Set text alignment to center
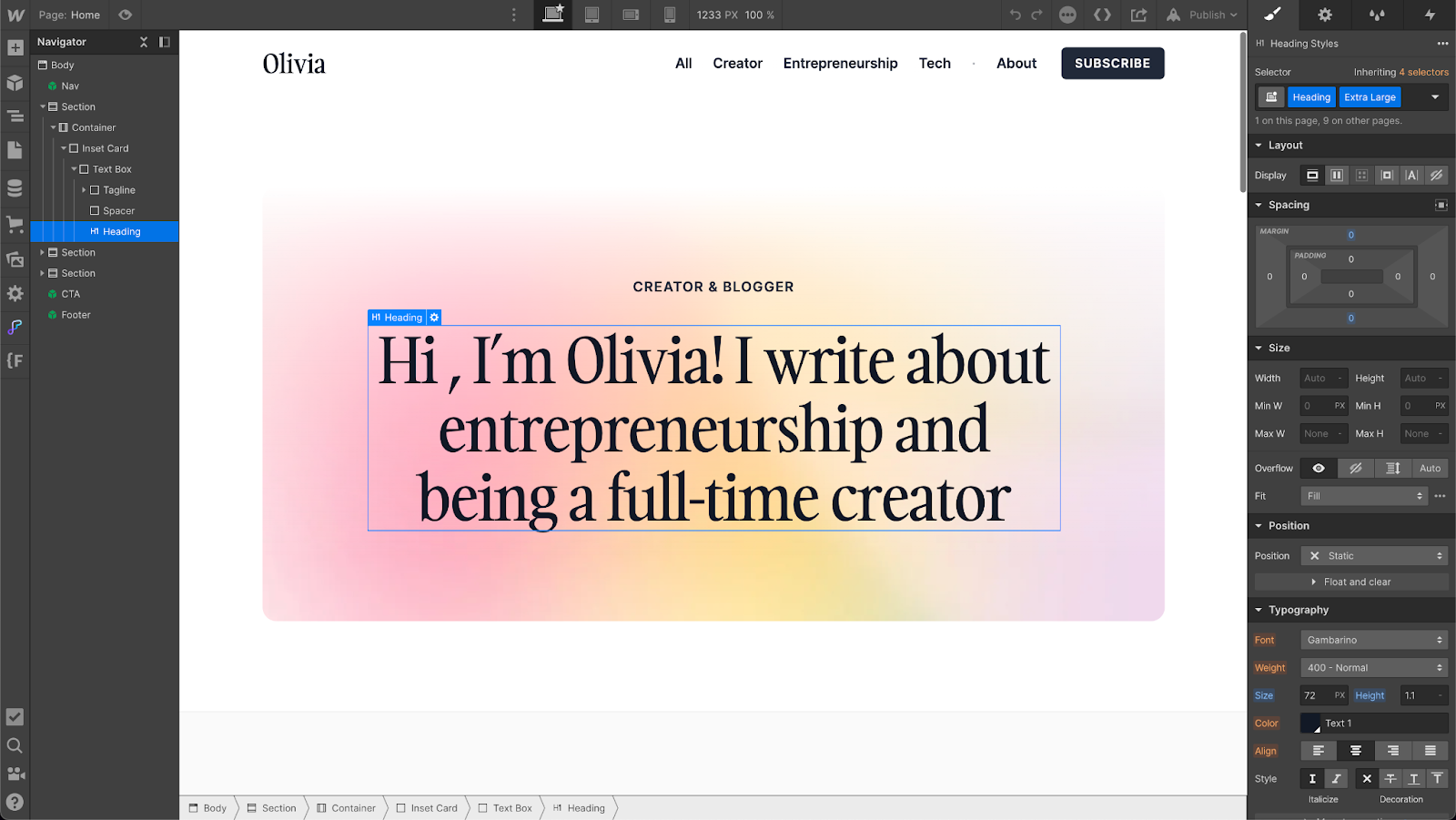 coord(1355,751)
